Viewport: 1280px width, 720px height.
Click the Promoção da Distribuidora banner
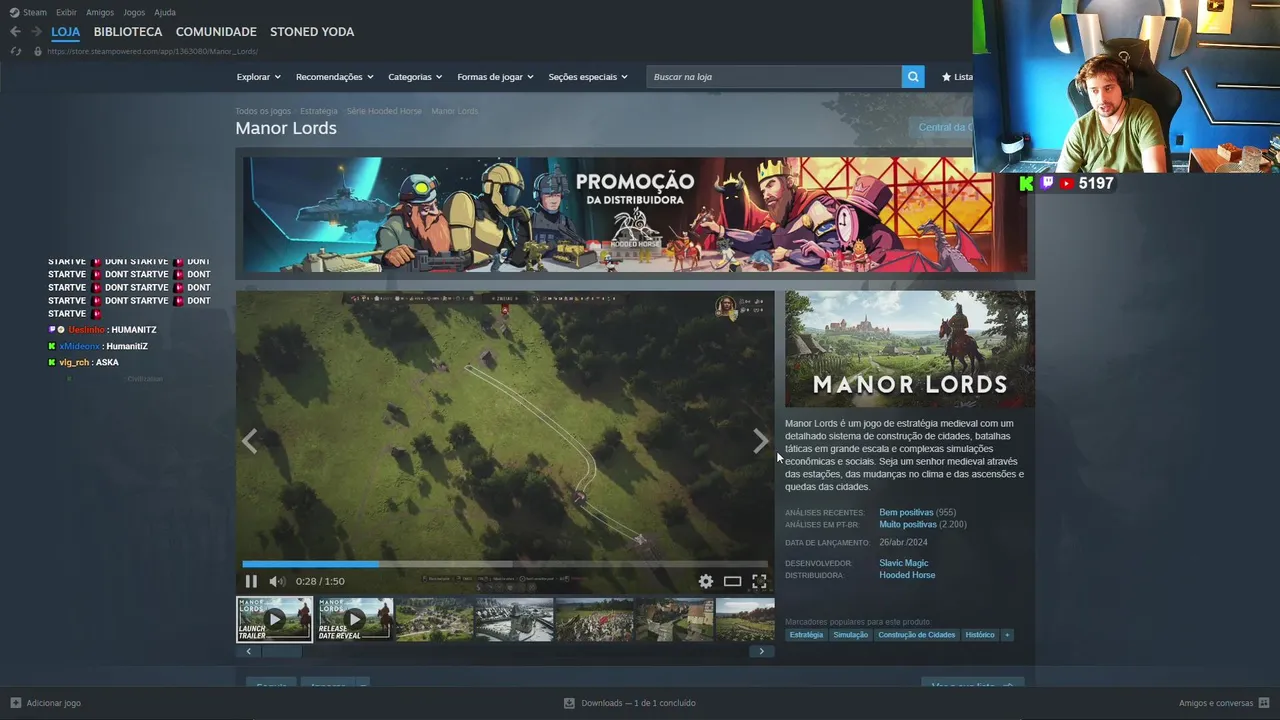click(635, 214)
